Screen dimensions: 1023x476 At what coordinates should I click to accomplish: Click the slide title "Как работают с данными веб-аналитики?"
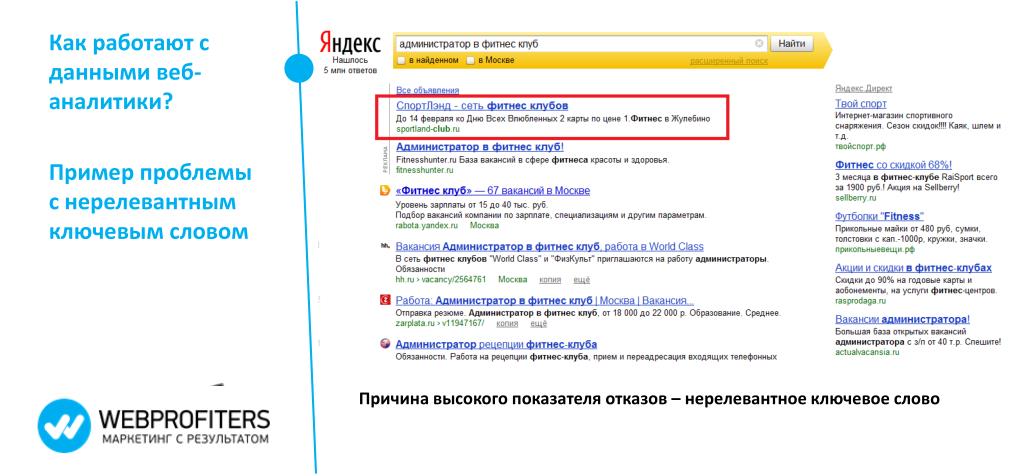coord(129,73)
